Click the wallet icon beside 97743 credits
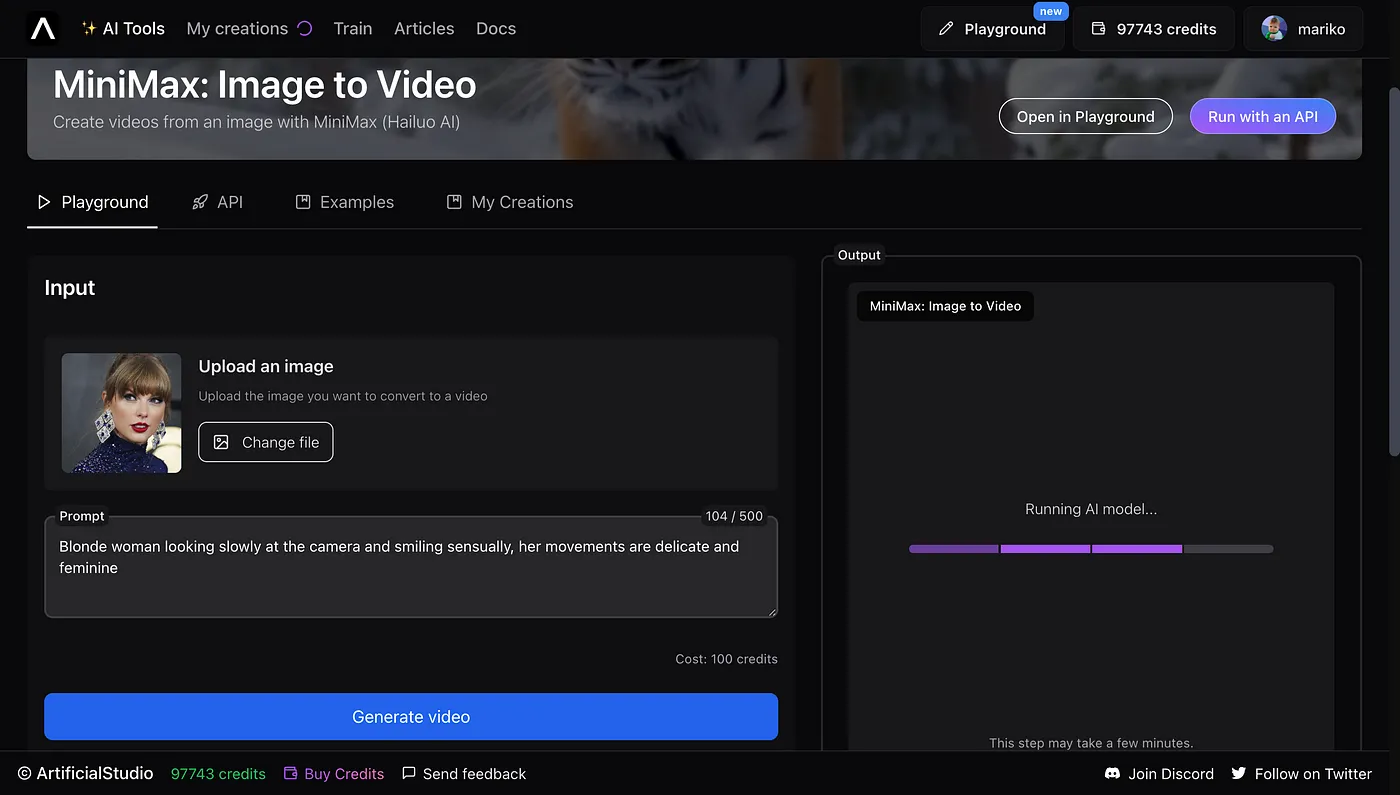This screenshot has height=795, width=1400. [x=1098, y=29]
